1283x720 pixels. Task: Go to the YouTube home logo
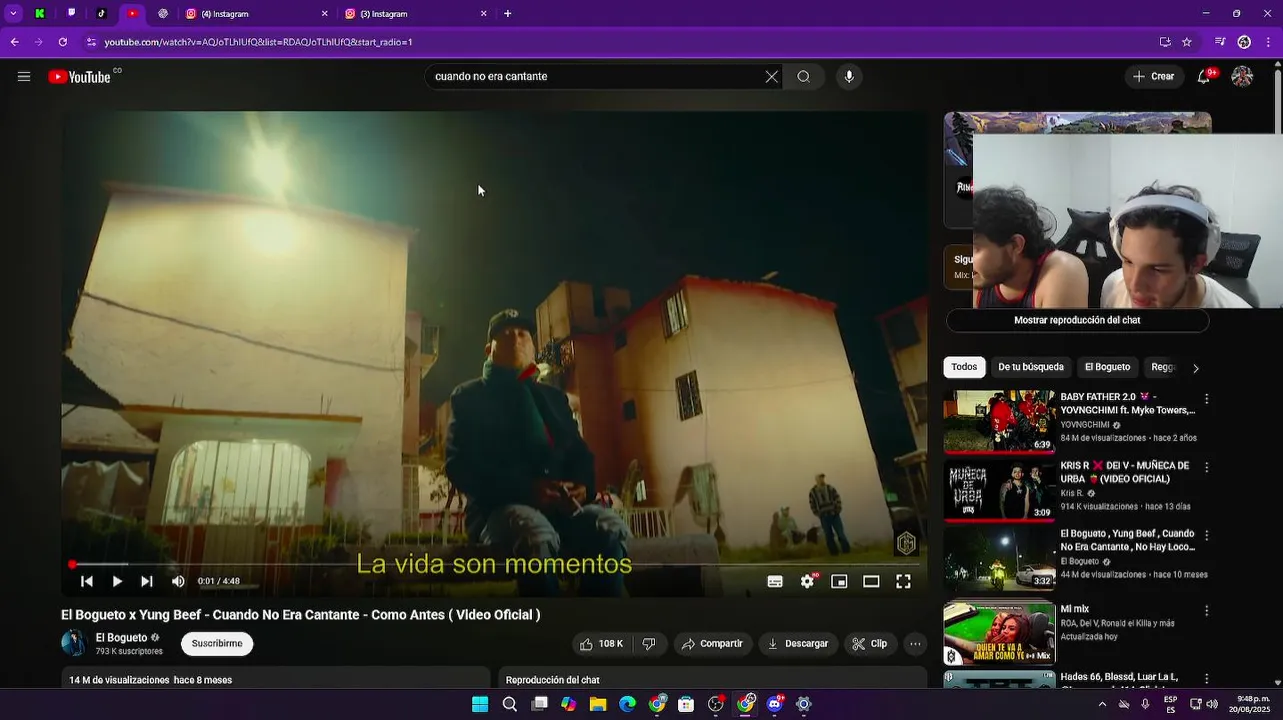click(80, 77)
